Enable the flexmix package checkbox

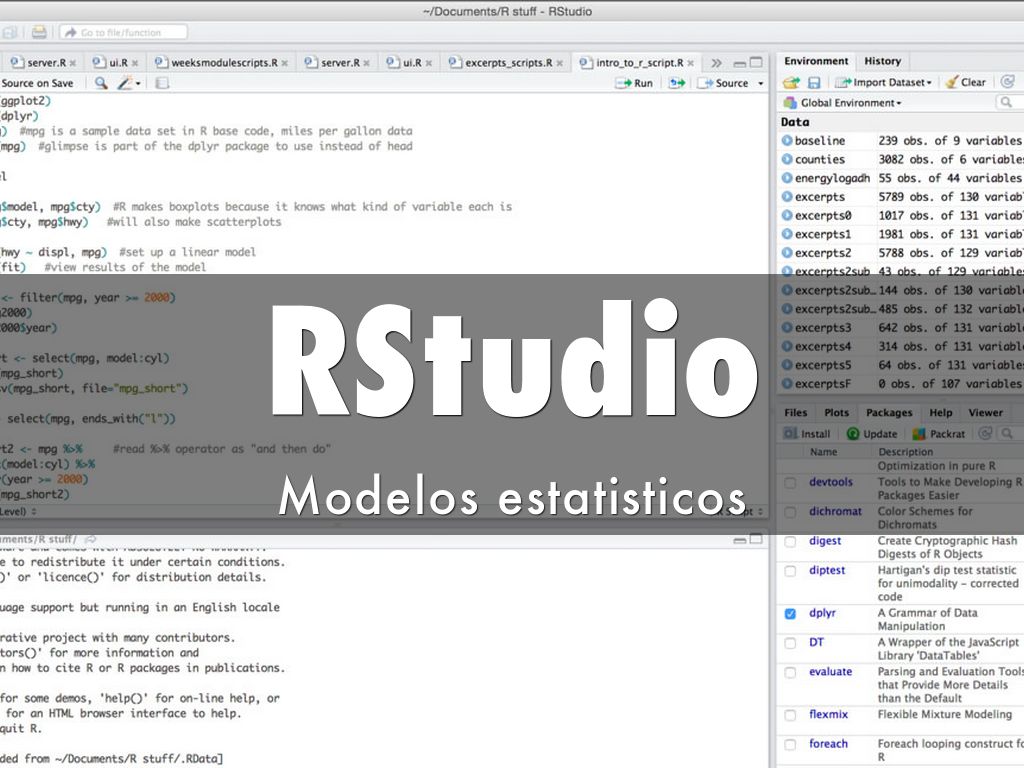790,715
